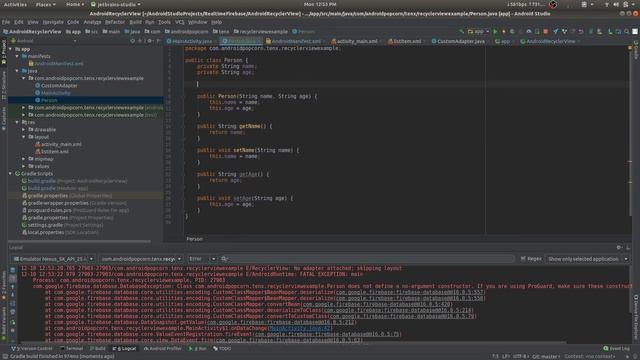640x360 pixels.
Task: Click the system volume icon in top bar
Action: click(616, 4)
